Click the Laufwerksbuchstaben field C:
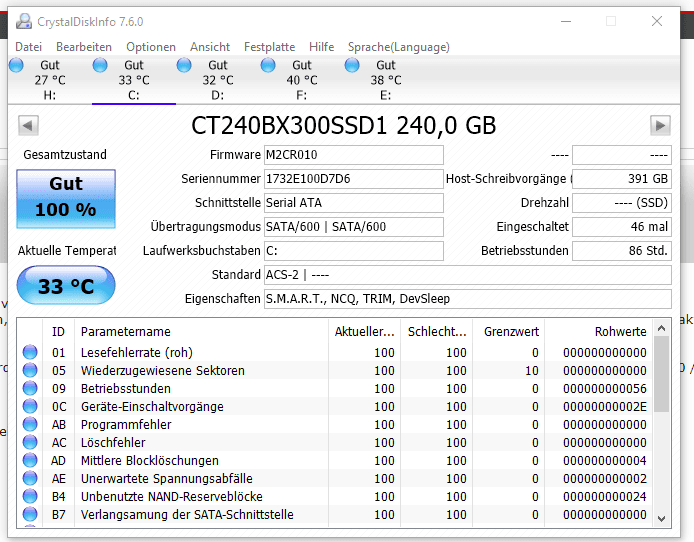Viewport: 694px width, 542px height. 354,251
